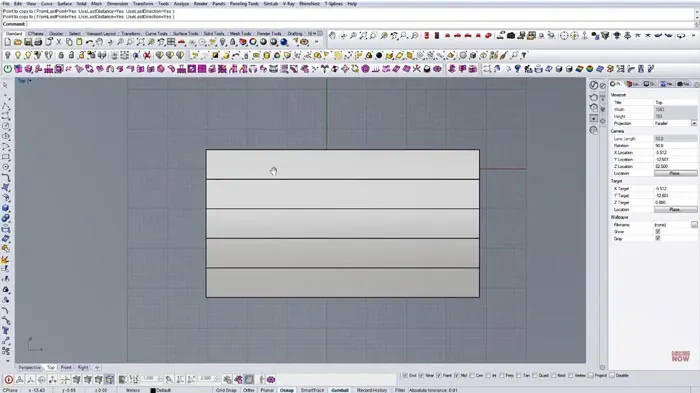Screen dimensions: 700x393
Task: Click the green power icon on paneling toolbar
Action: tap(8, 69)
